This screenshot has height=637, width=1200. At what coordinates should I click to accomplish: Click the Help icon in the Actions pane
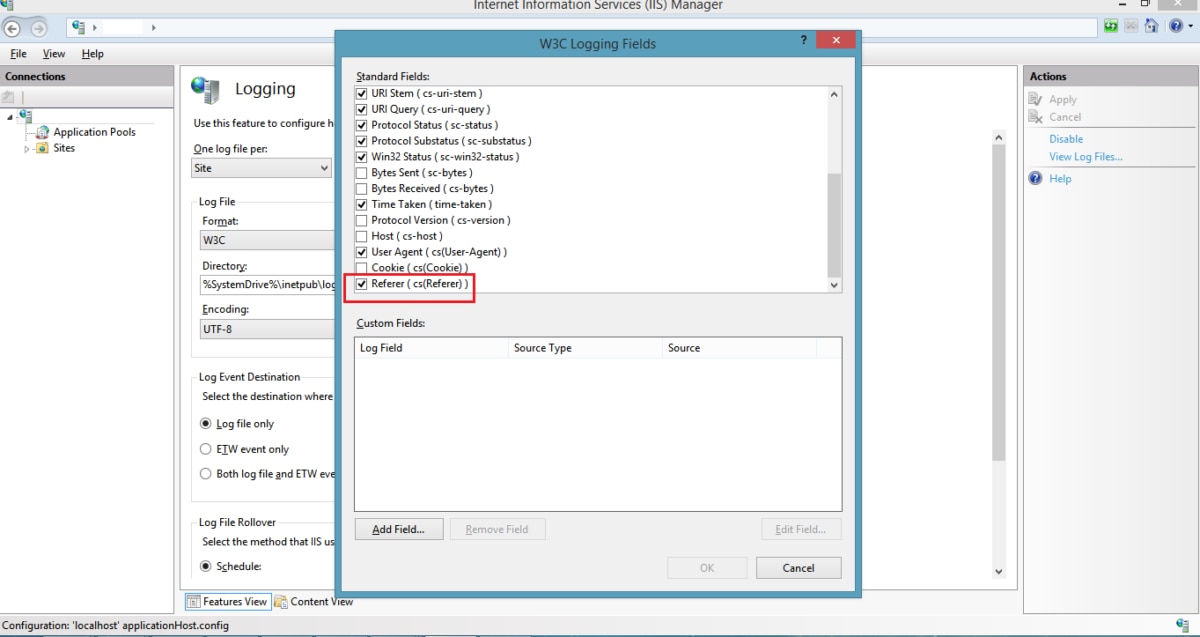1036,179
